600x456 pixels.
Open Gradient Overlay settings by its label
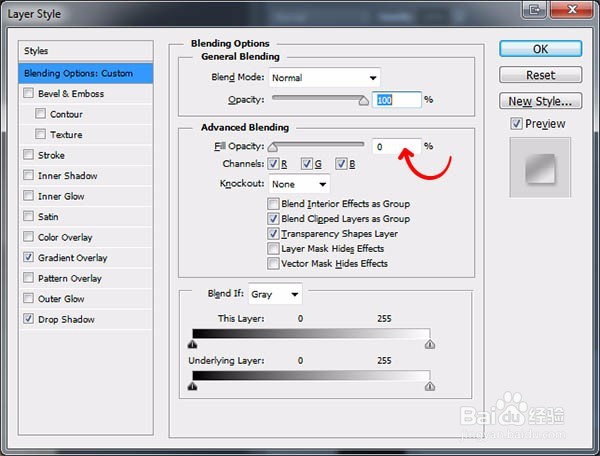tap(72, 258)
